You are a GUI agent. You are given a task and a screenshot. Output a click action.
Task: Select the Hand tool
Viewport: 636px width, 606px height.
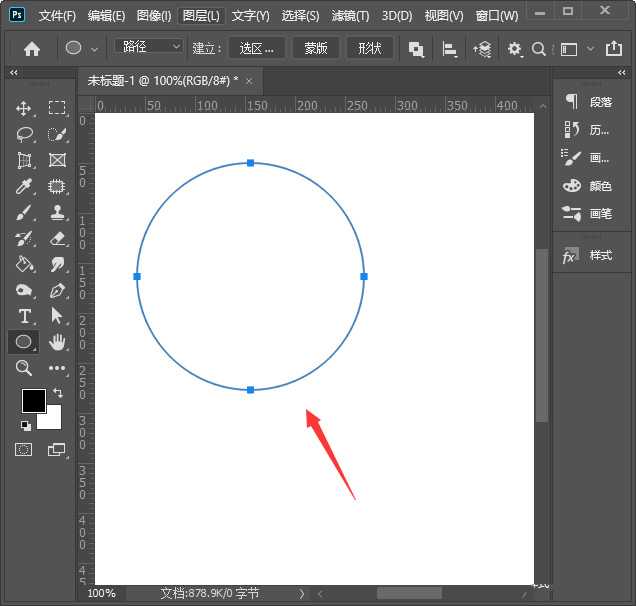(x=57, y=342)
